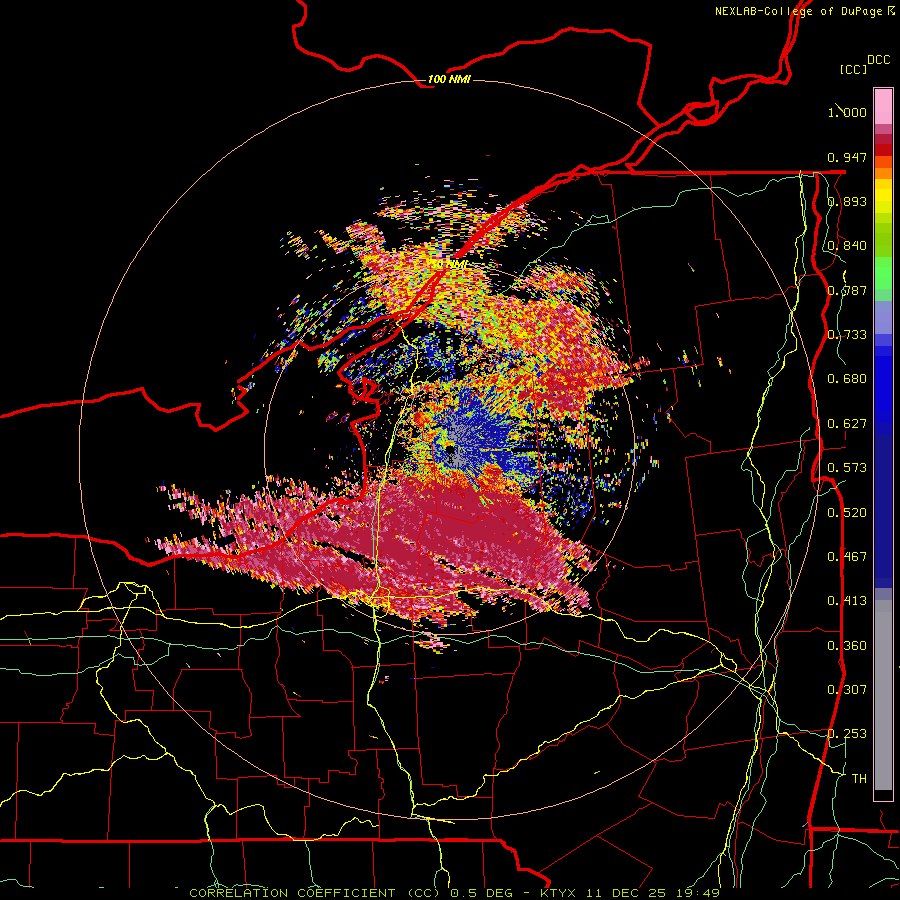
Task: Click the lavender segment of the color bar
Action: pos(883,317)
